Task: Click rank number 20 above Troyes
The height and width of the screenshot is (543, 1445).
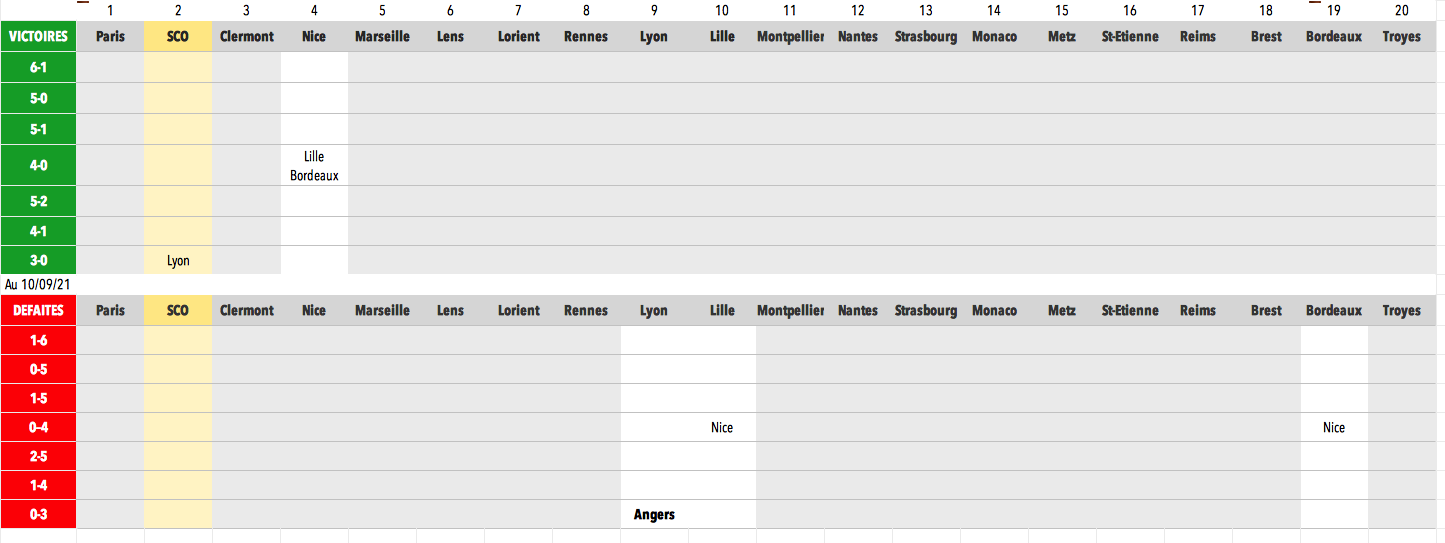Action: 1402,11
